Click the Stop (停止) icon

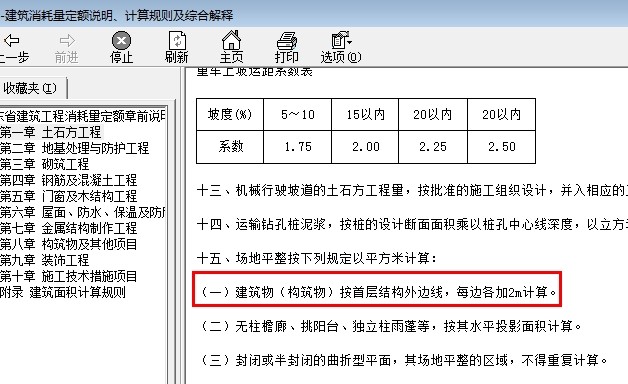point(121,40)
